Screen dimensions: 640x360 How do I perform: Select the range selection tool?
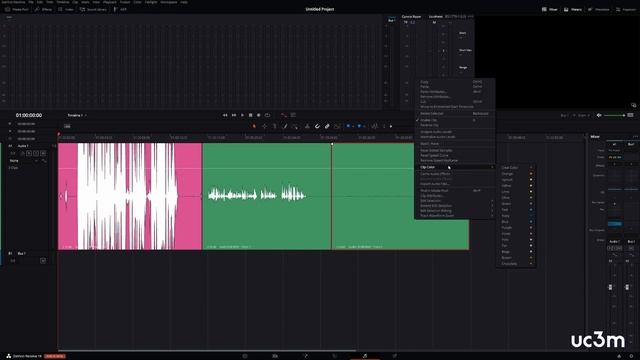pos(264,126)
